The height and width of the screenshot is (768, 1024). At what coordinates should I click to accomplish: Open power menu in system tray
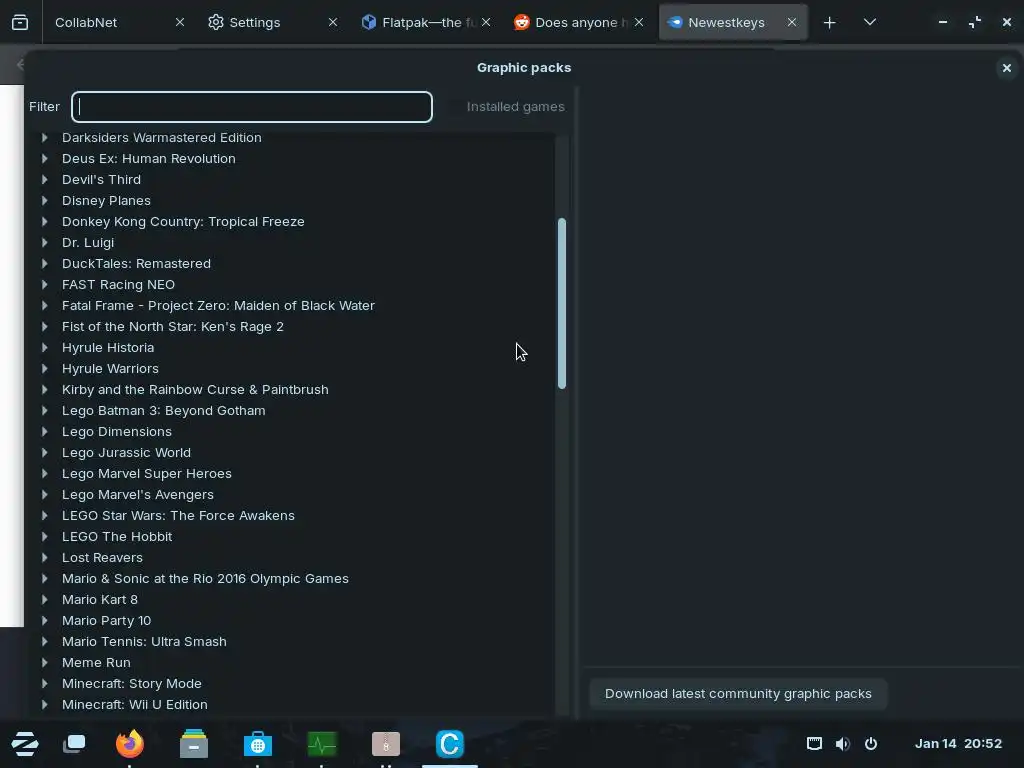click(x=871, y=744)
